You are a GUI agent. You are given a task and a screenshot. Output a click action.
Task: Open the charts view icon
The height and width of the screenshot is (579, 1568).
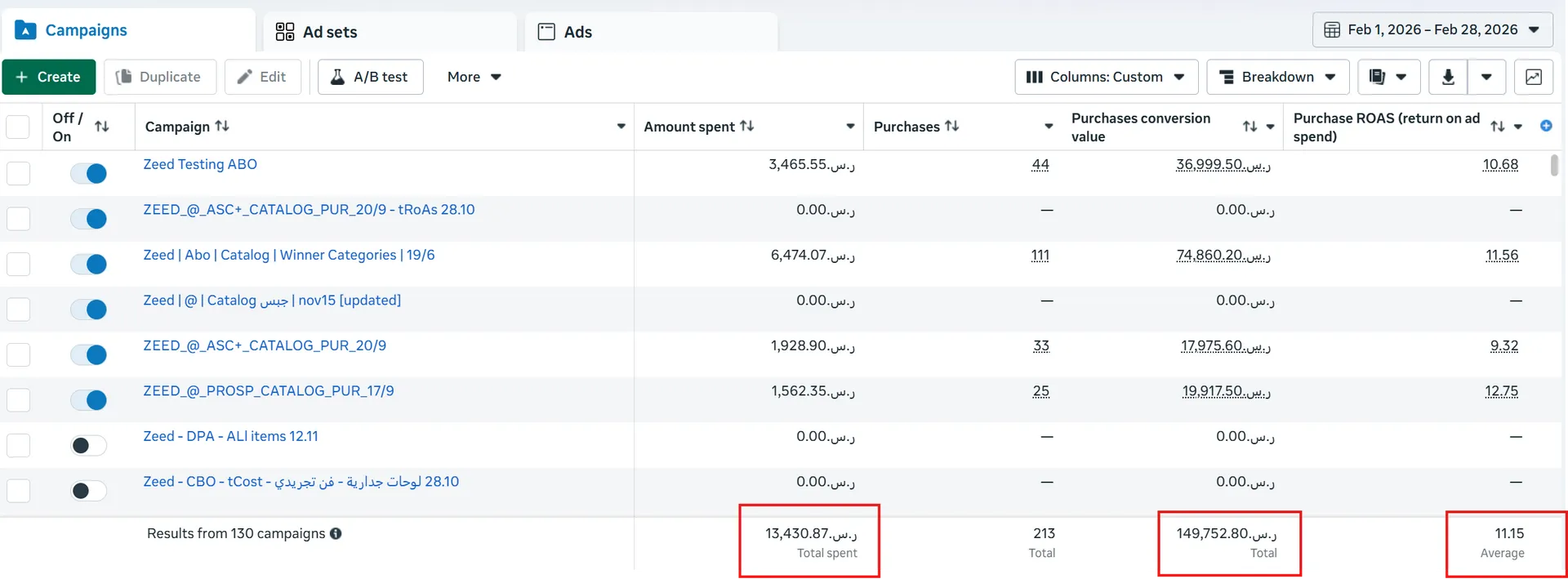[x=1534, y=77]
